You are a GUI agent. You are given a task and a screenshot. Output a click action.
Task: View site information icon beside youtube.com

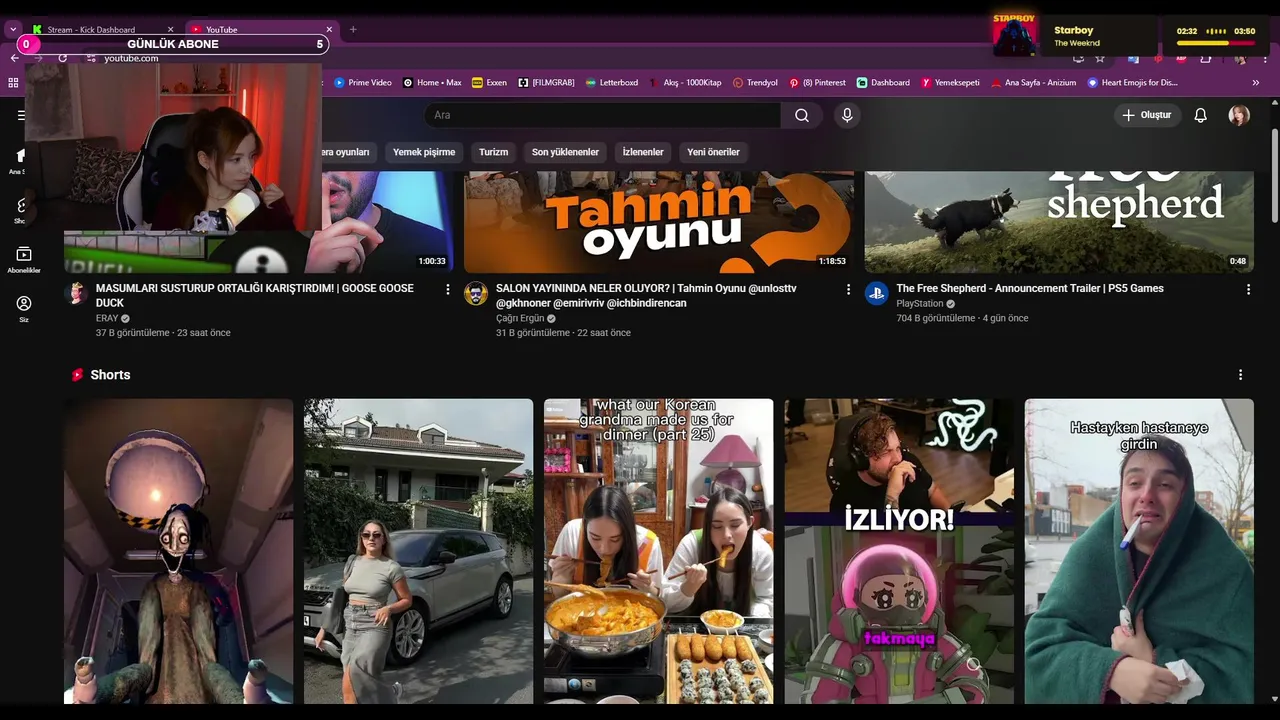92,58
